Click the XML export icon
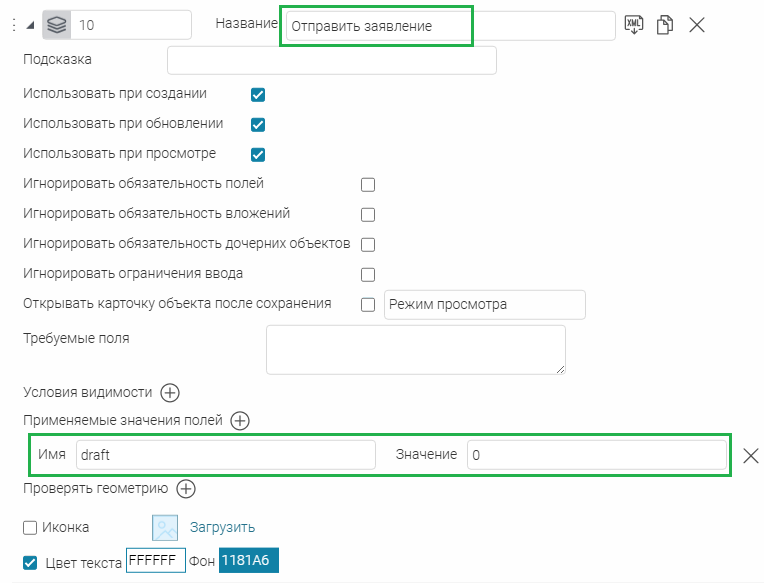The image size is (764, 583). tap(634, 25)
